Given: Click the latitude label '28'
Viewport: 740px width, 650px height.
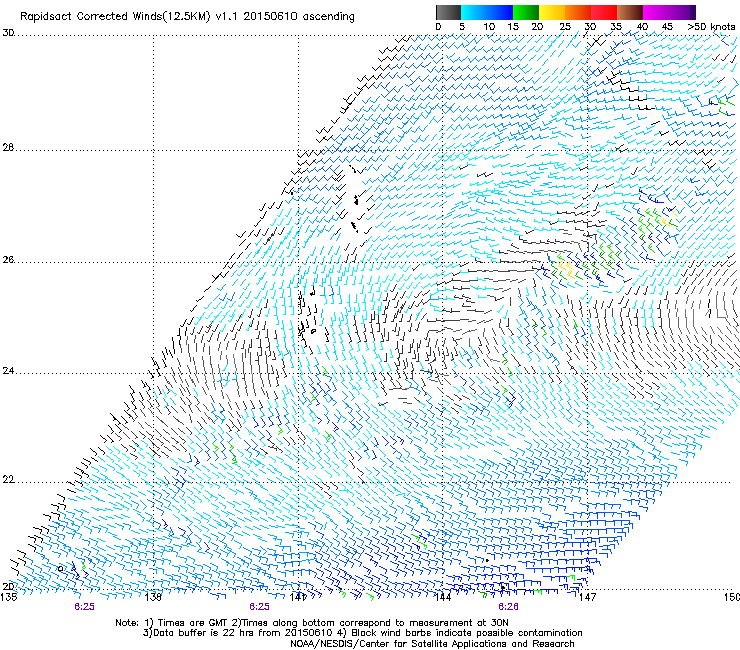Looking at the screenshot, I should (x=8, y=148).
